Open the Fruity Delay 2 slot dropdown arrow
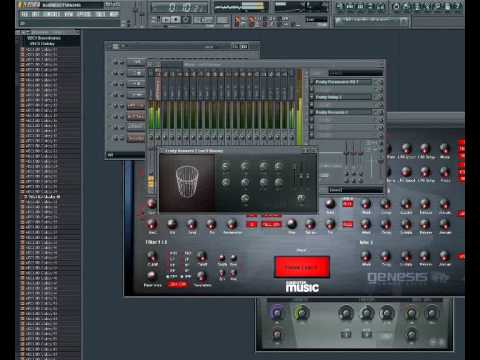 coord(374,97)
